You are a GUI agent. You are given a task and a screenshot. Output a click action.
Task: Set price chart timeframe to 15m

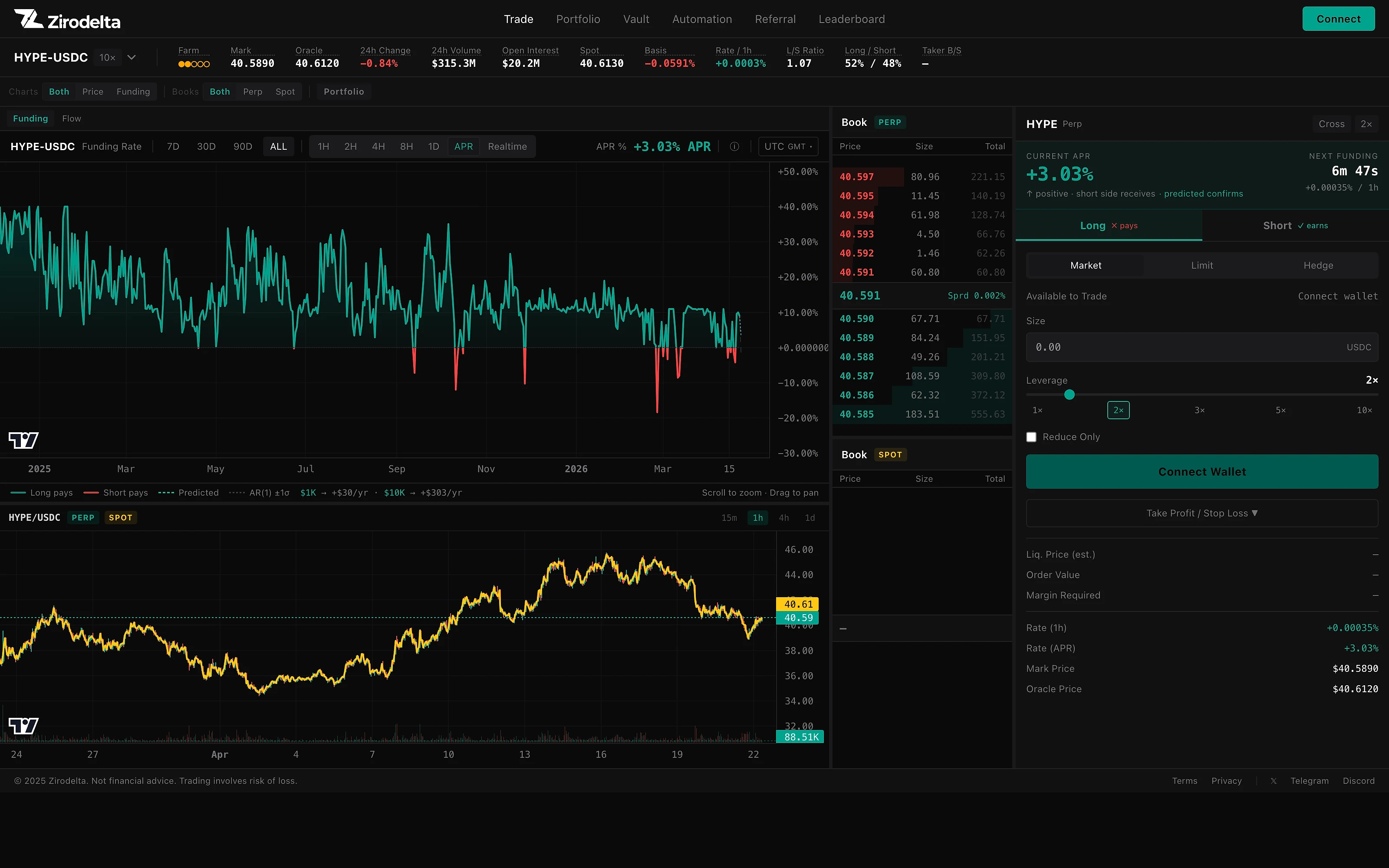point(729,518)
